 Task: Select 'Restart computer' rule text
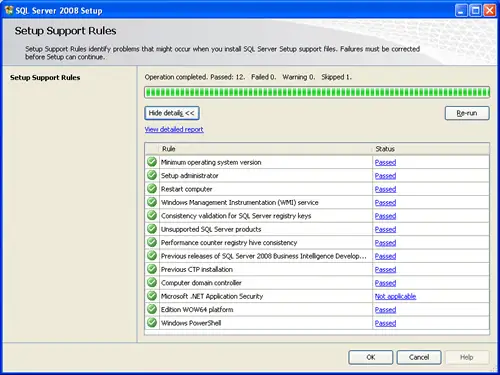(187, 189)
